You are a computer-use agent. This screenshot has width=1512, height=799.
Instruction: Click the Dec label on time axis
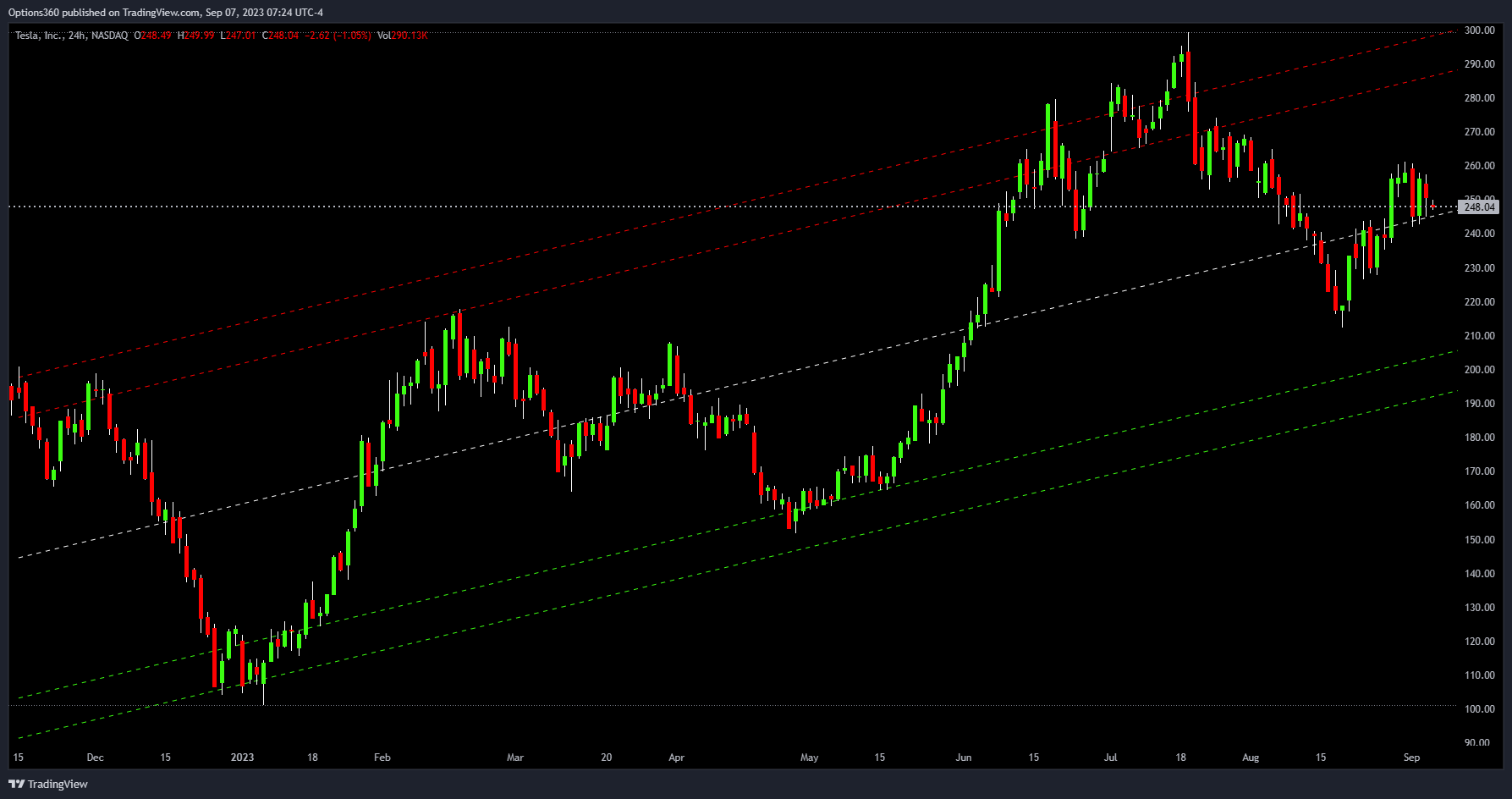click(95, 758)
